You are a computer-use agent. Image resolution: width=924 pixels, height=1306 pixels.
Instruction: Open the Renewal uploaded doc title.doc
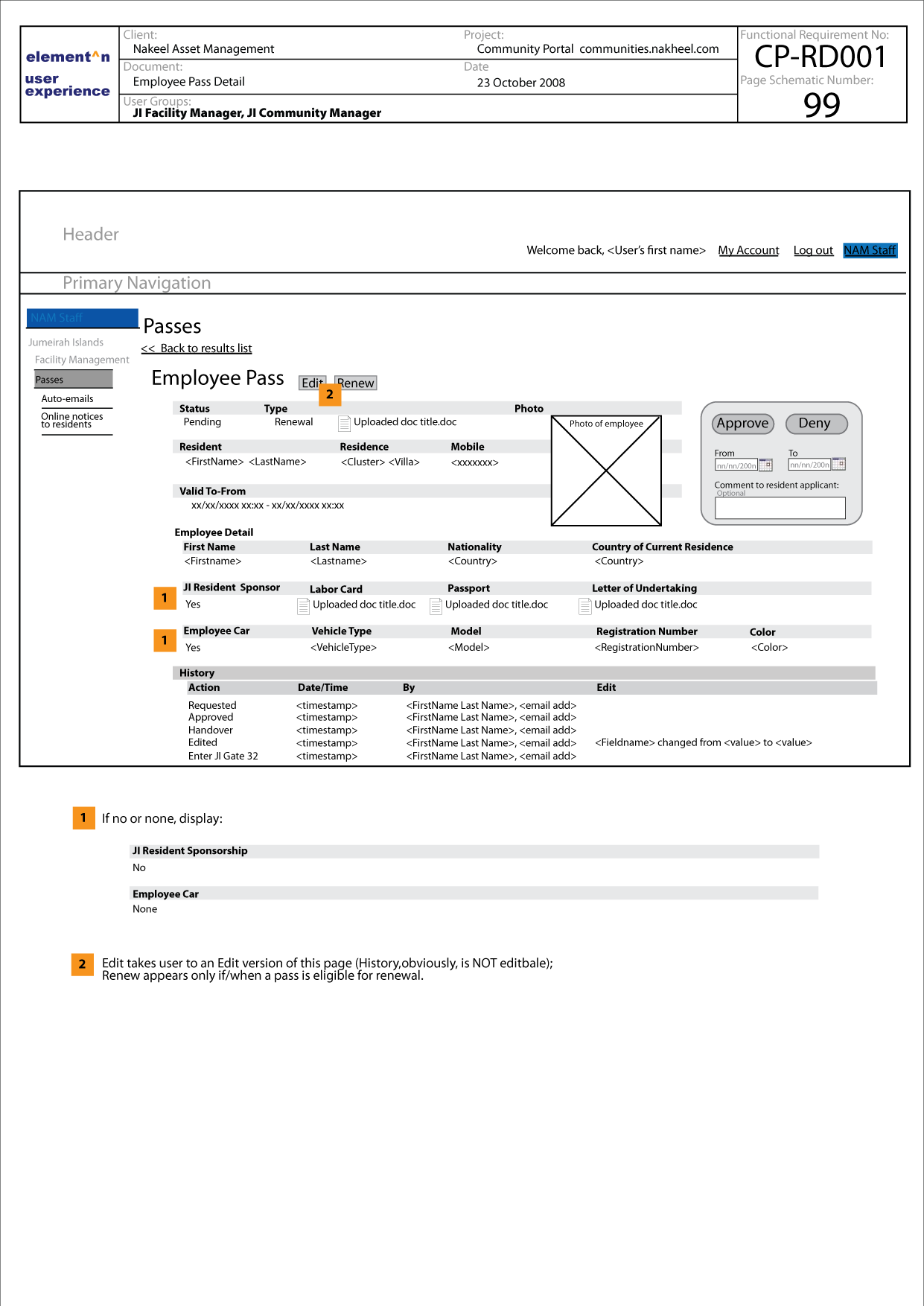[x=405, y=421]
